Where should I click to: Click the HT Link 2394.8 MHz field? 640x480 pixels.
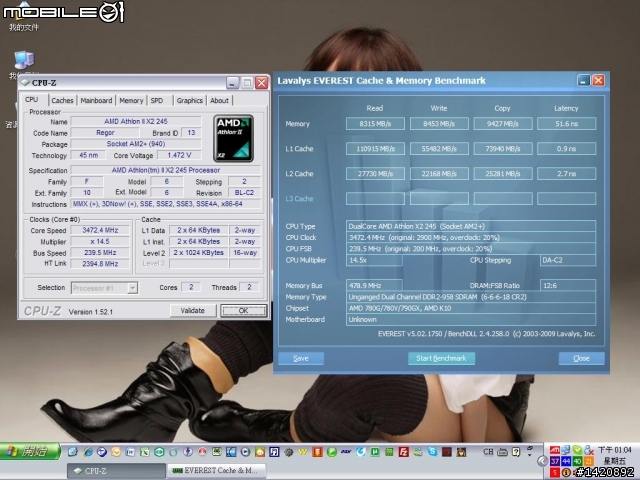click(x=100, y=264)
